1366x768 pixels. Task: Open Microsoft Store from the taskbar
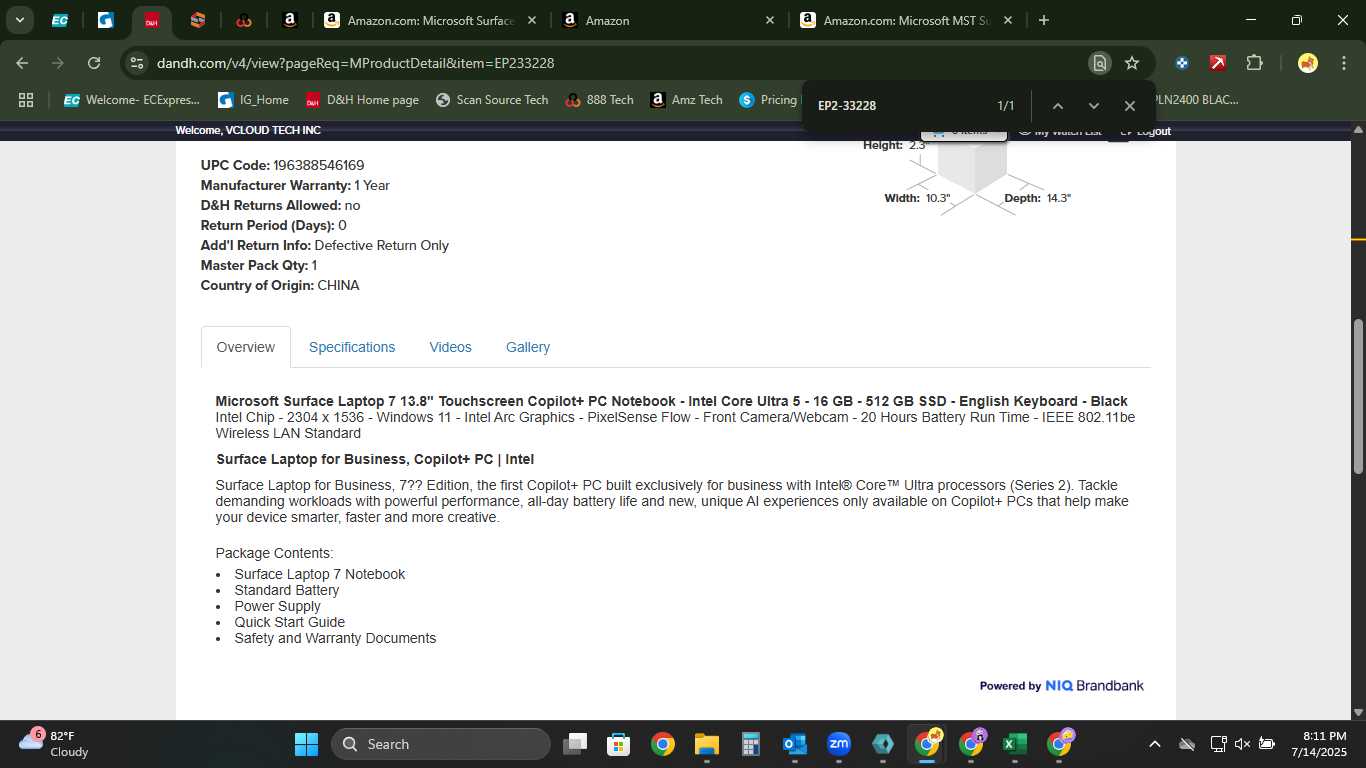pos(619,744)
